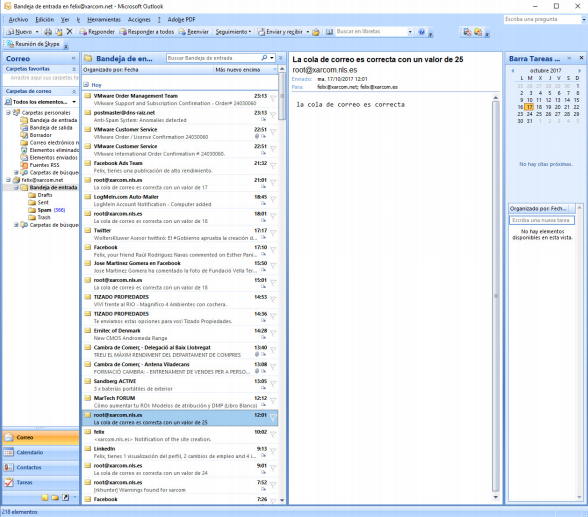Open the Edición menu
588x517 pixels.
click(45, 19)
